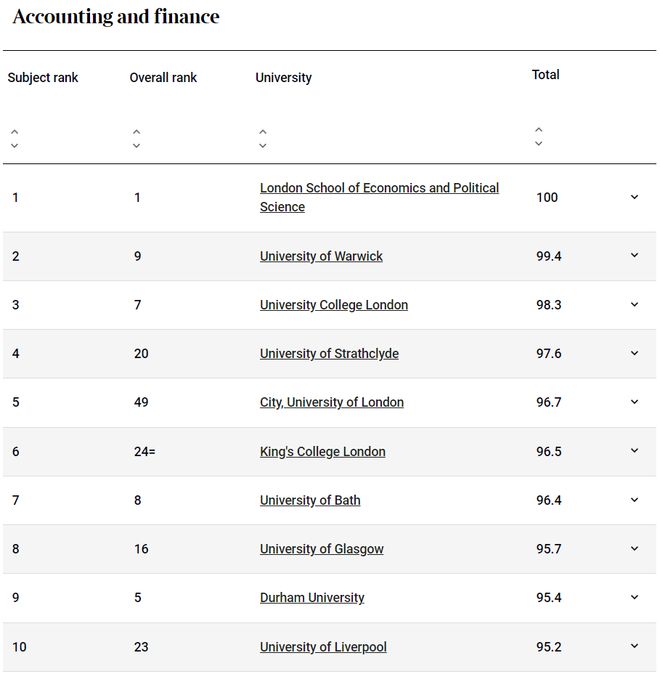Open the University of Liverpool link

tap(323, 647)
